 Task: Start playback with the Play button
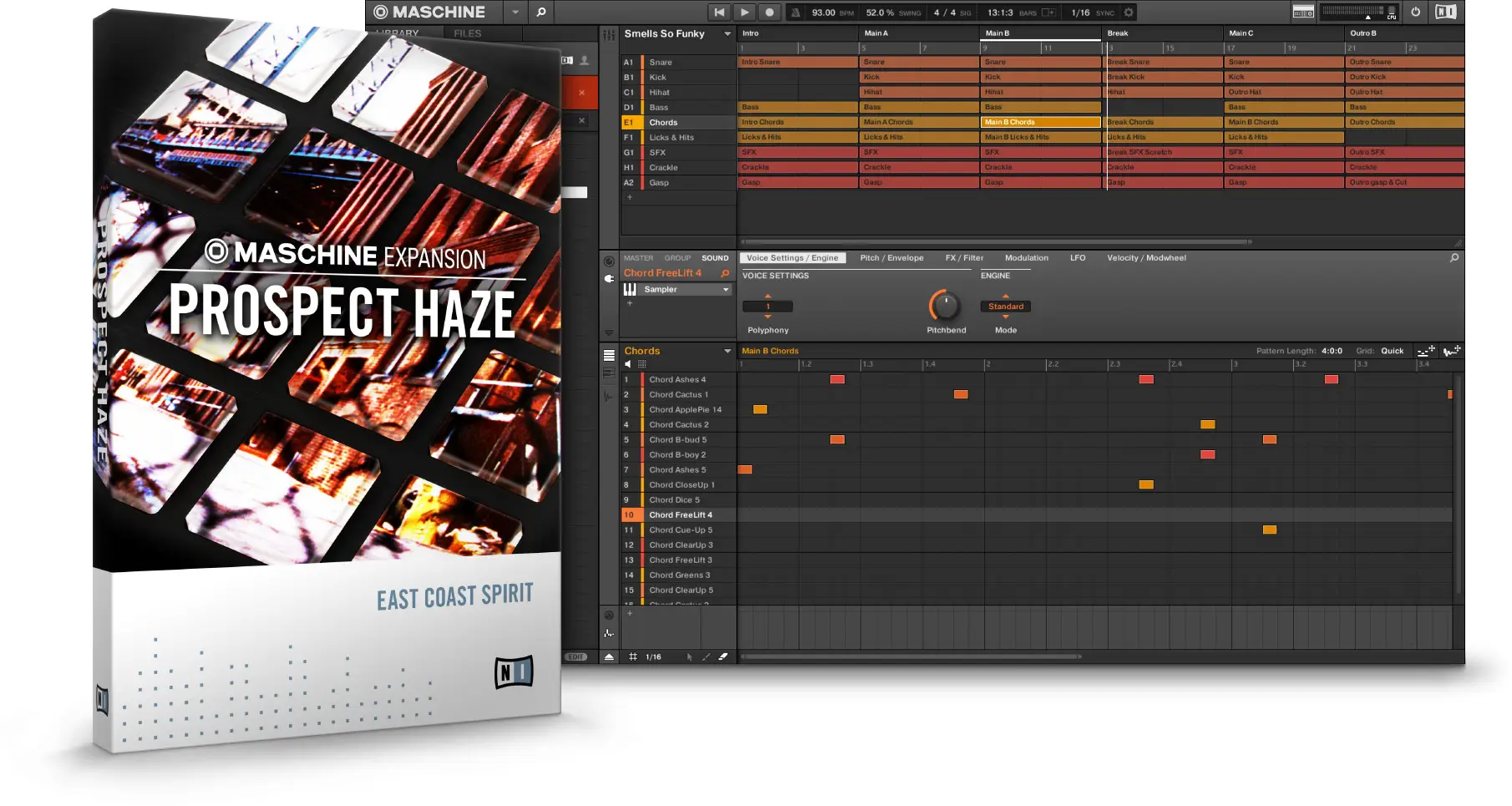(x=744, y=13)
